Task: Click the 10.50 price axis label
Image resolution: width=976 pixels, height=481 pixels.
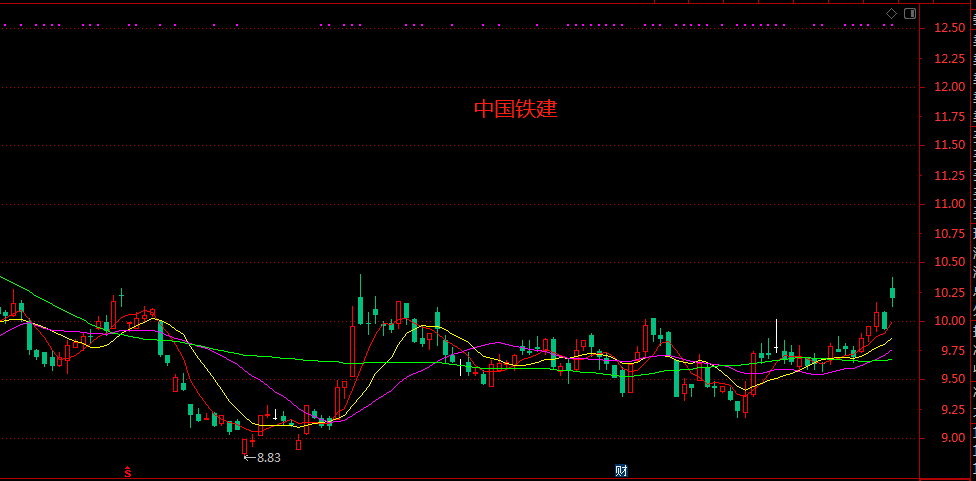Action: (x=949, y=263)
